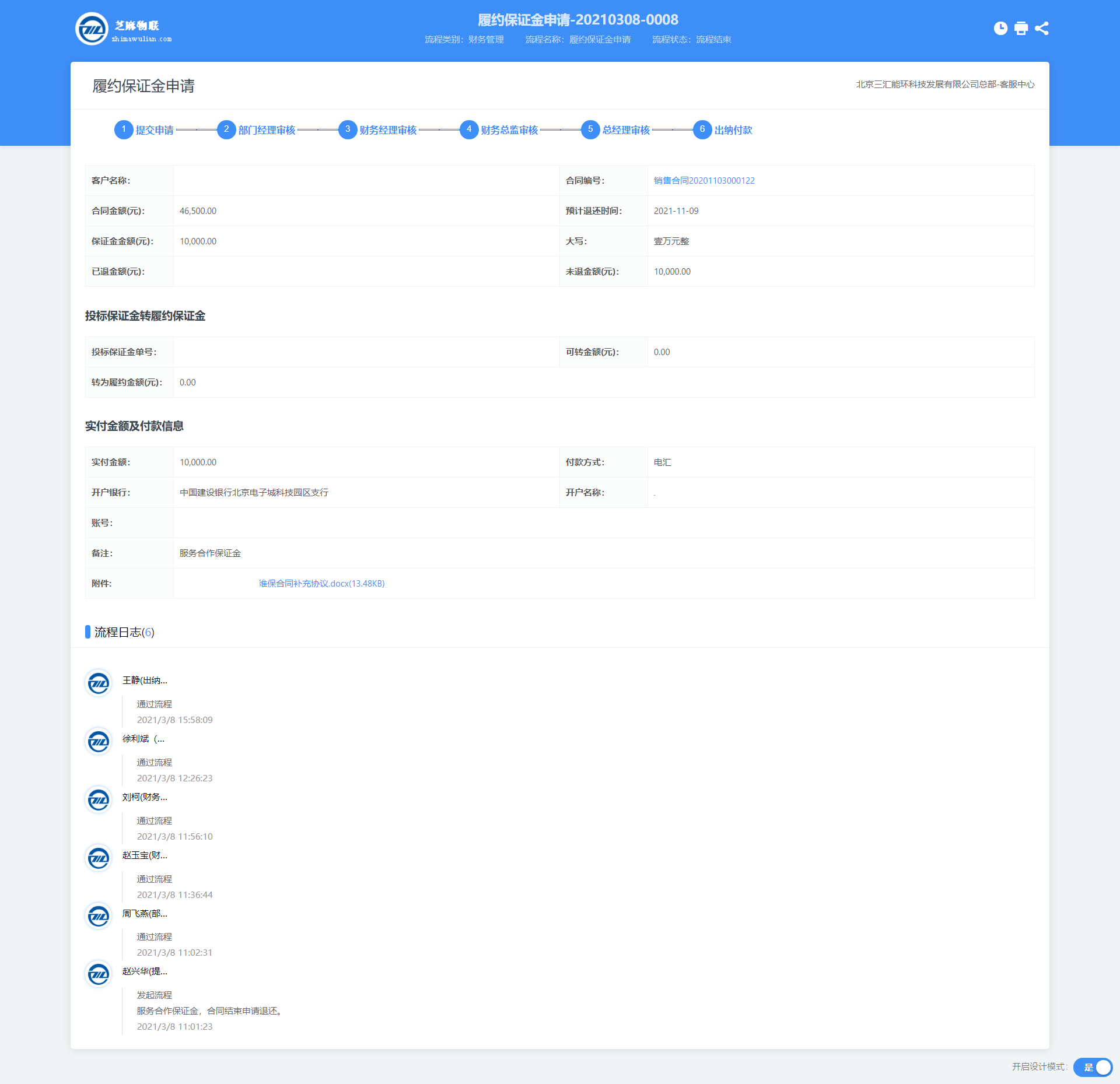Click the name 徐利斌 (...

pyautogui.click(x=143, y=739)
